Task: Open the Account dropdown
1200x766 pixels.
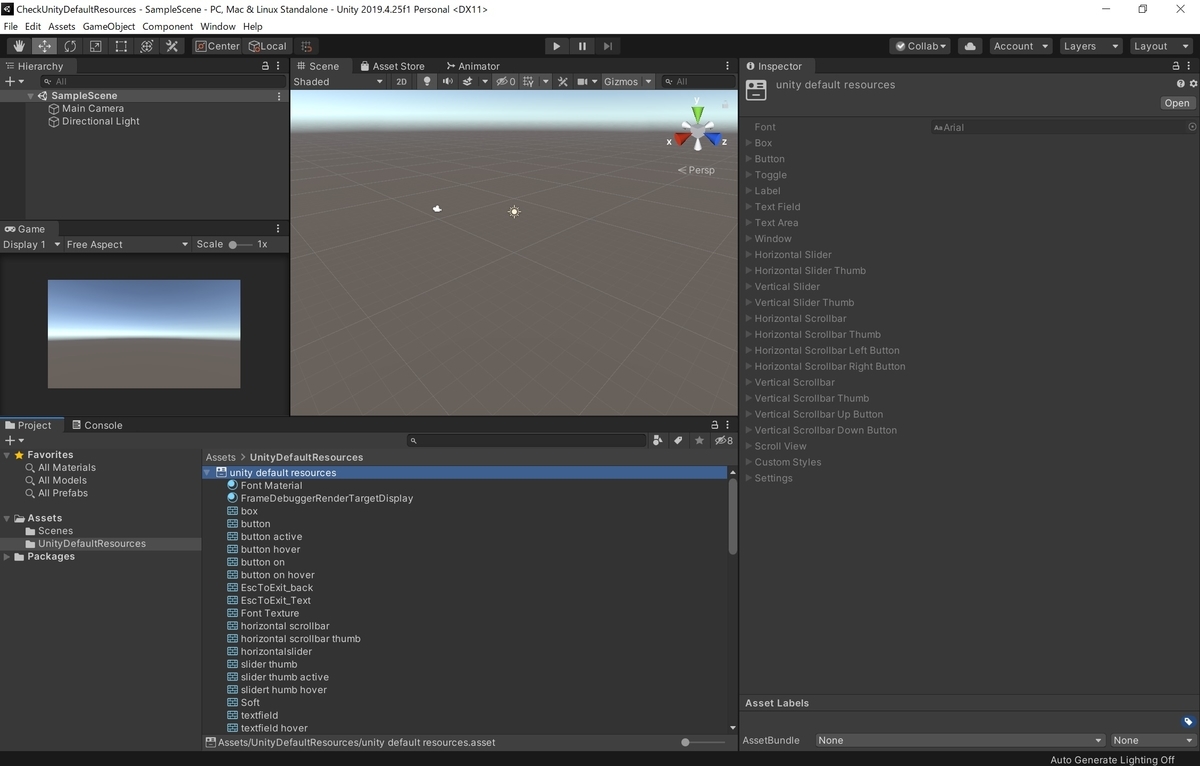Action: 1020,46
